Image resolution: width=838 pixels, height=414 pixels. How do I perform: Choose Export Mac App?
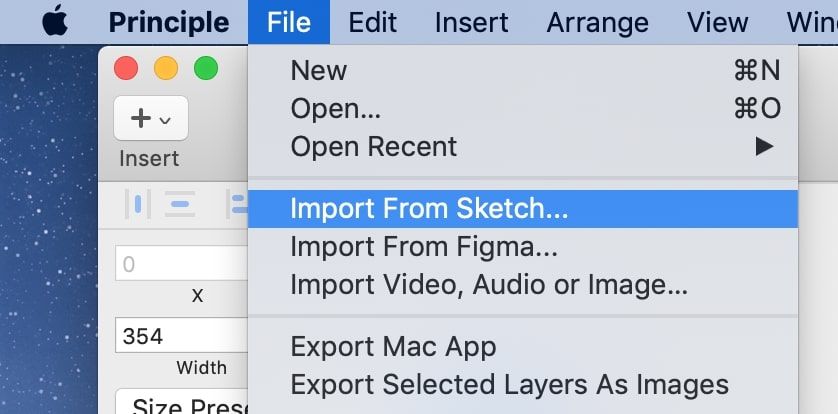(392, 347)
